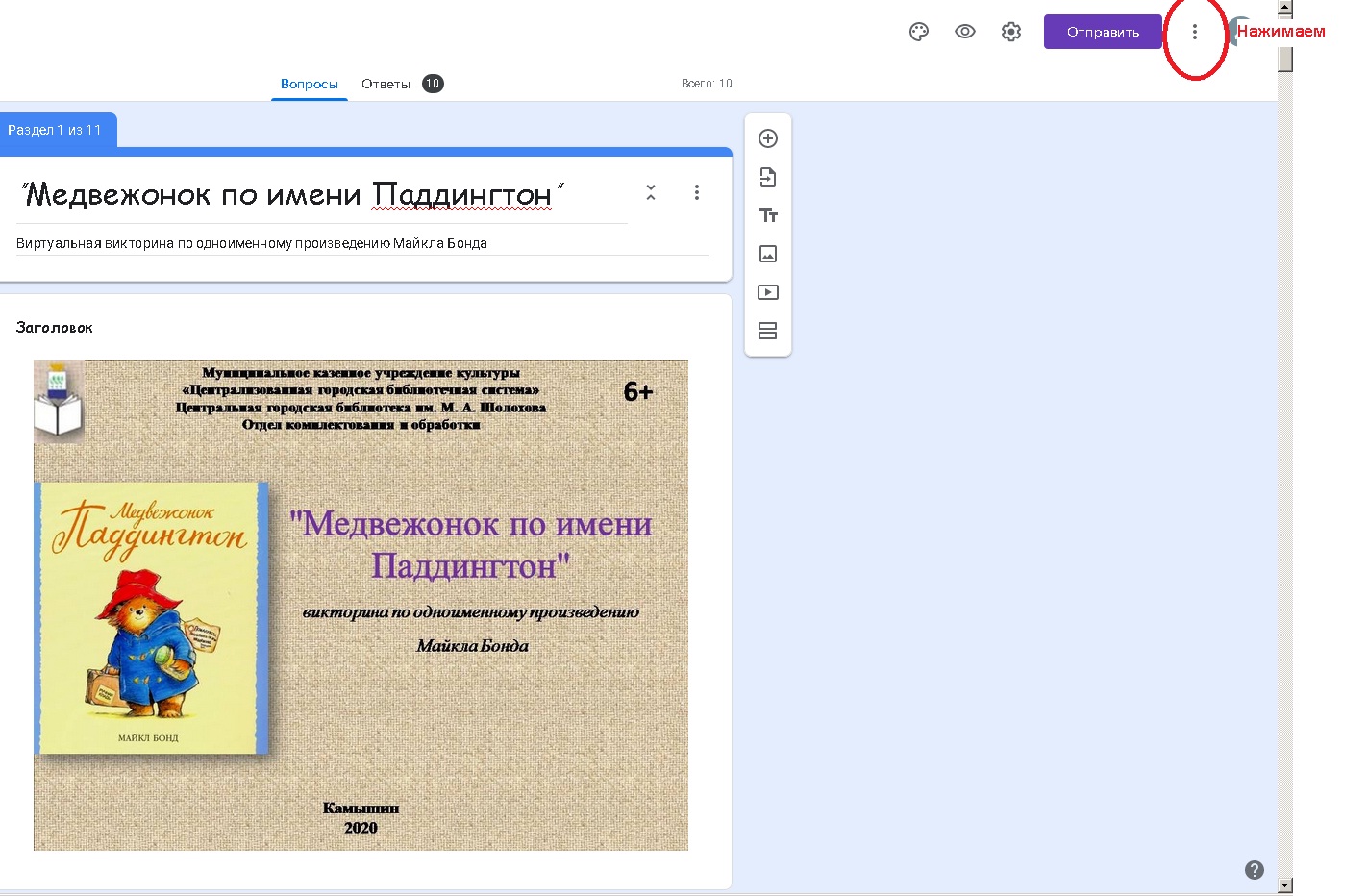The width and height of the screenshot is (1368, 896).
Task: Switch to the Ответы tab
Action: 386,84
